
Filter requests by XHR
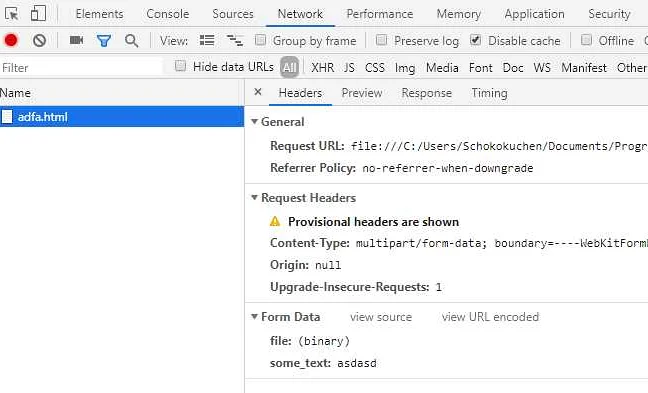click(x=323, y=67)
